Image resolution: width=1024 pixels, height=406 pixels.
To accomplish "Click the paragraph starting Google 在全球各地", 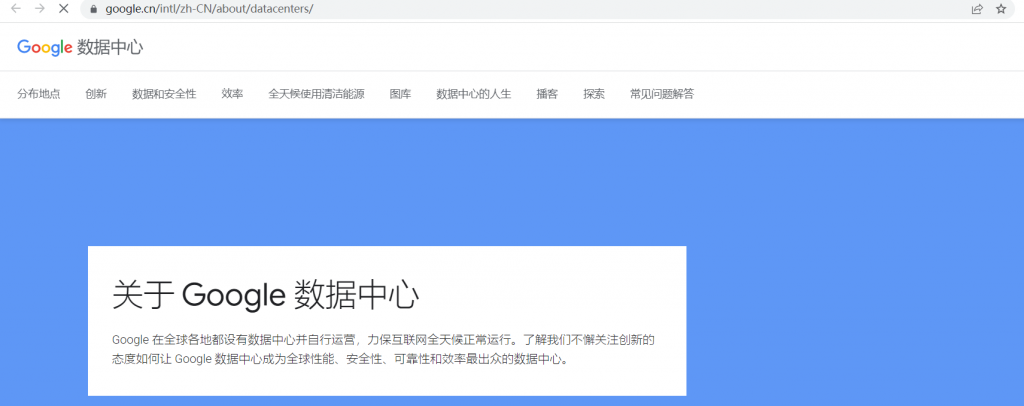I will (383, 349).
